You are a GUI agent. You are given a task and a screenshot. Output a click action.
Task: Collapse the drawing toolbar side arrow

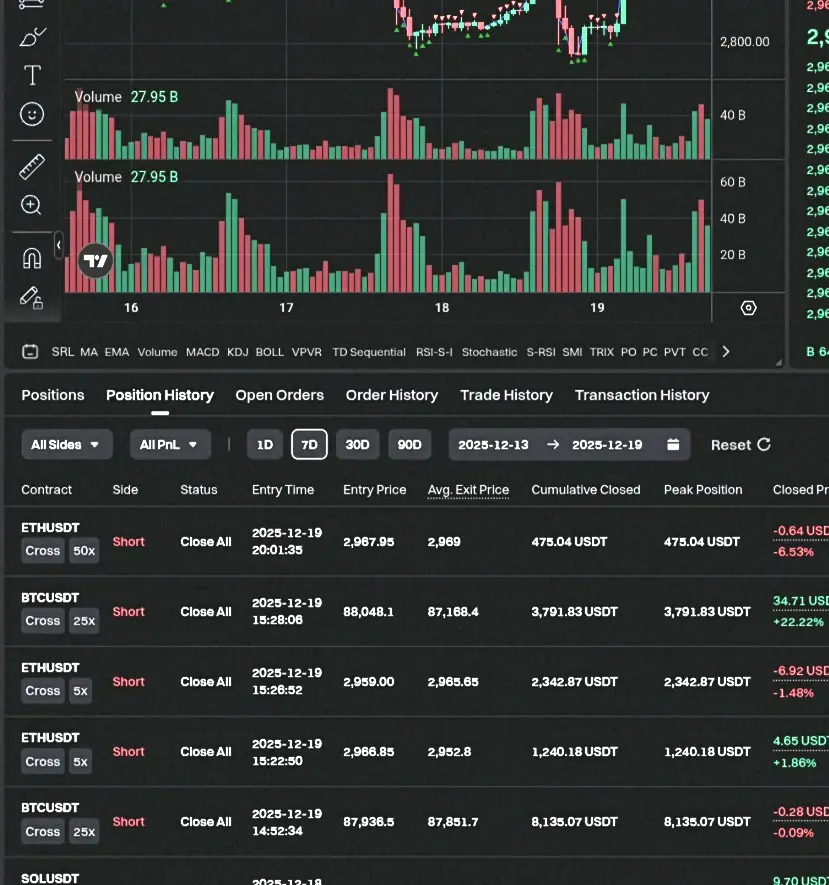[x=59, y=245]
